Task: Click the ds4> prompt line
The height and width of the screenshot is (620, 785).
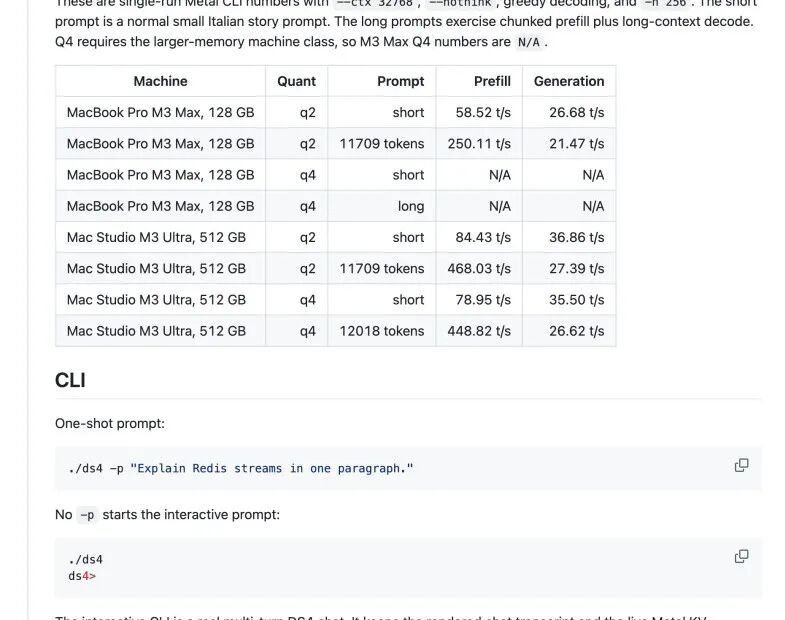Action: 82,576
